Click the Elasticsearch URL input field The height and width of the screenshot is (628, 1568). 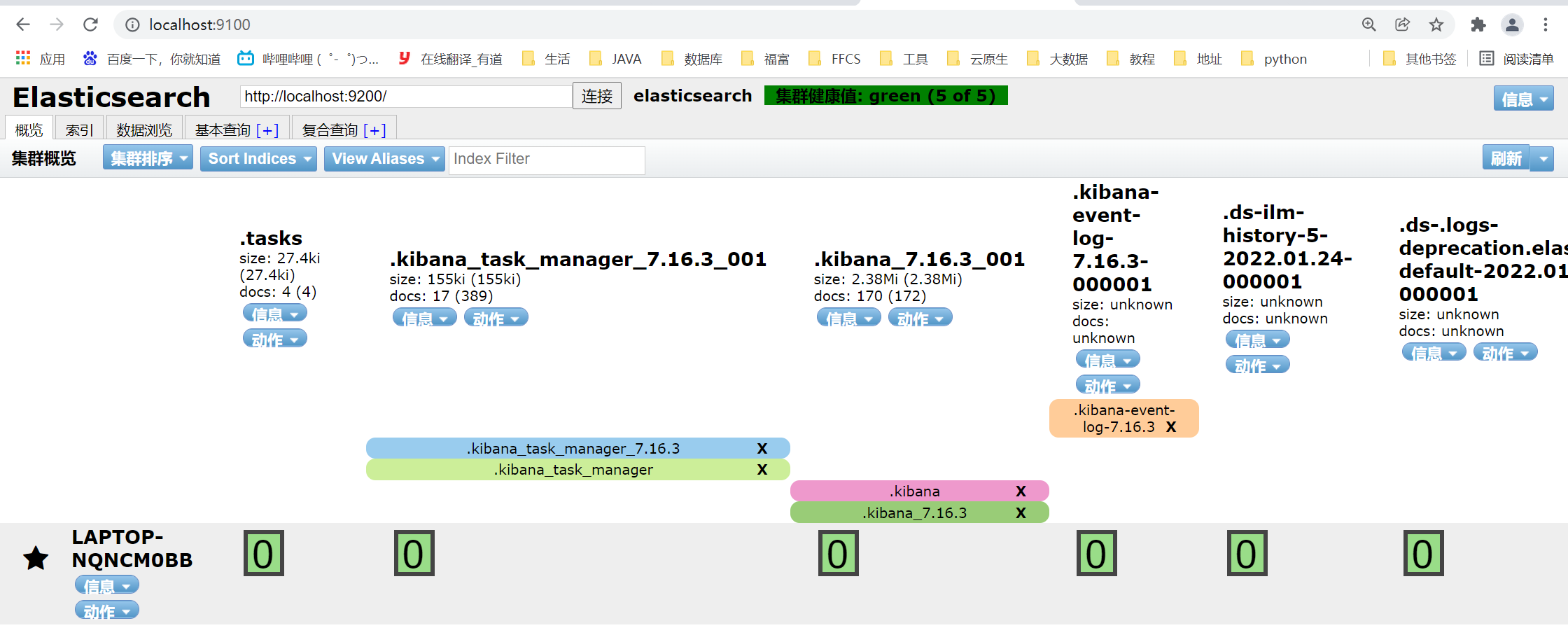pyautogui.click(x=406, y=96)
